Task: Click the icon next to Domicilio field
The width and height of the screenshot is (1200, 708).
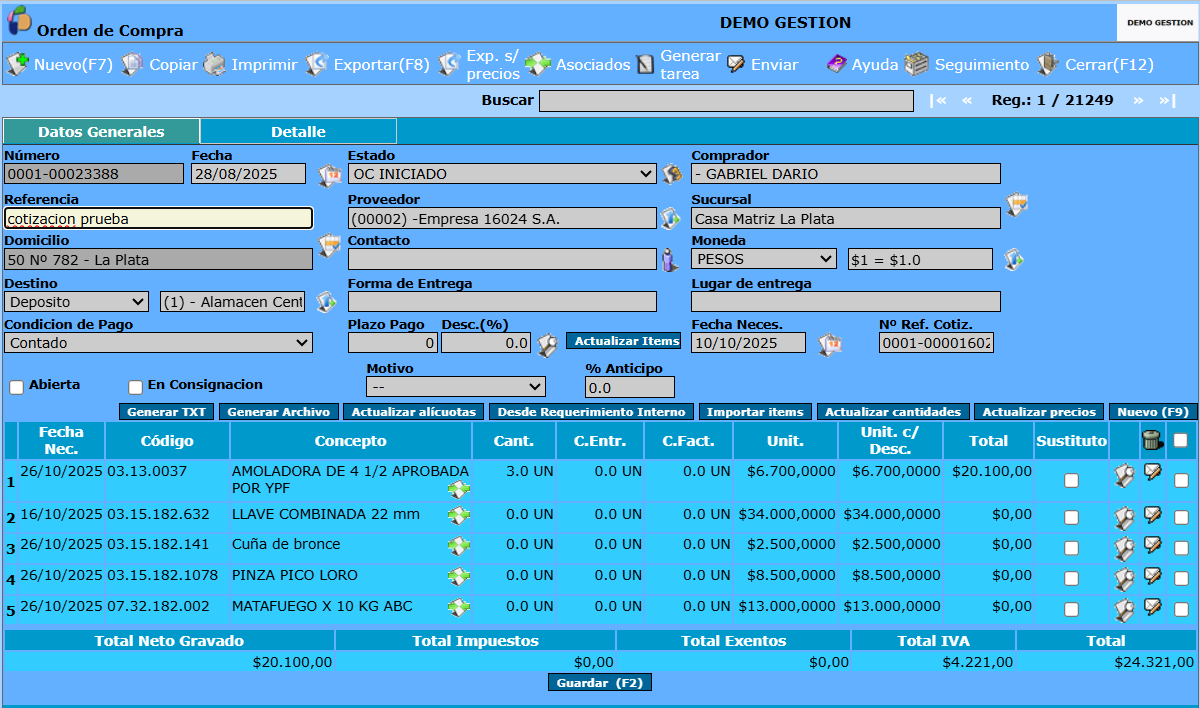Action: [x=329, y=246]
